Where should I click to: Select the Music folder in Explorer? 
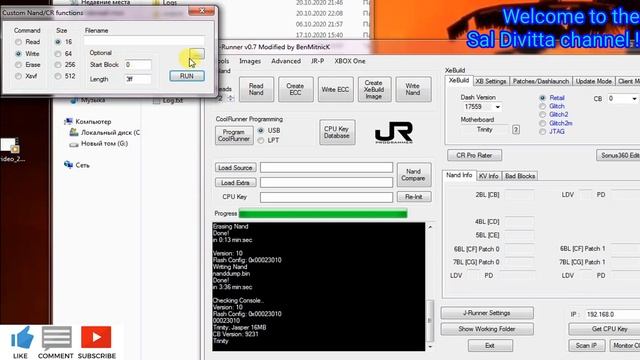[87, 100]
